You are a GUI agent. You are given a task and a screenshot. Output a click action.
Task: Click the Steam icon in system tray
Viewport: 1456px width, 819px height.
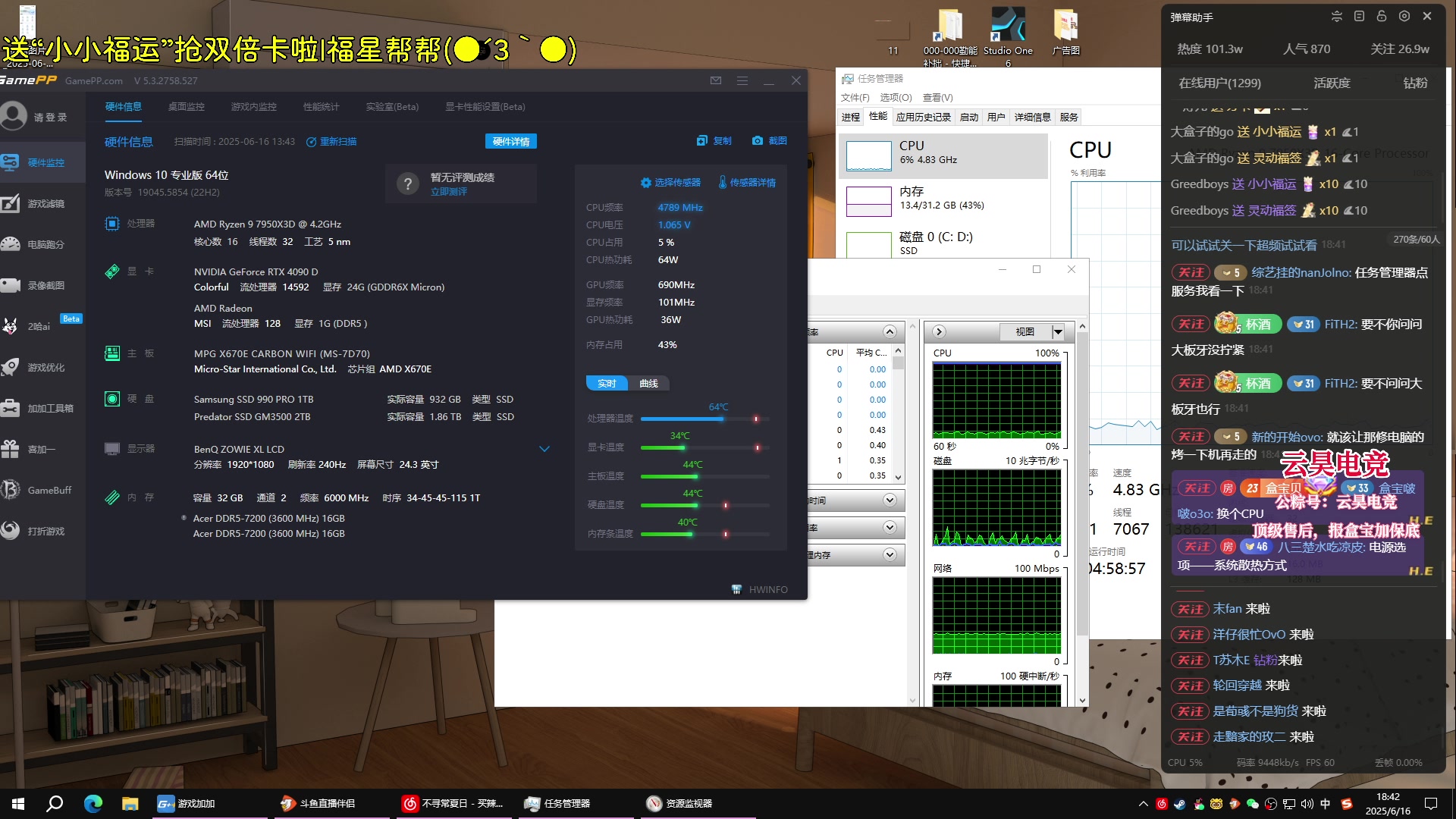click(1180, 804)
